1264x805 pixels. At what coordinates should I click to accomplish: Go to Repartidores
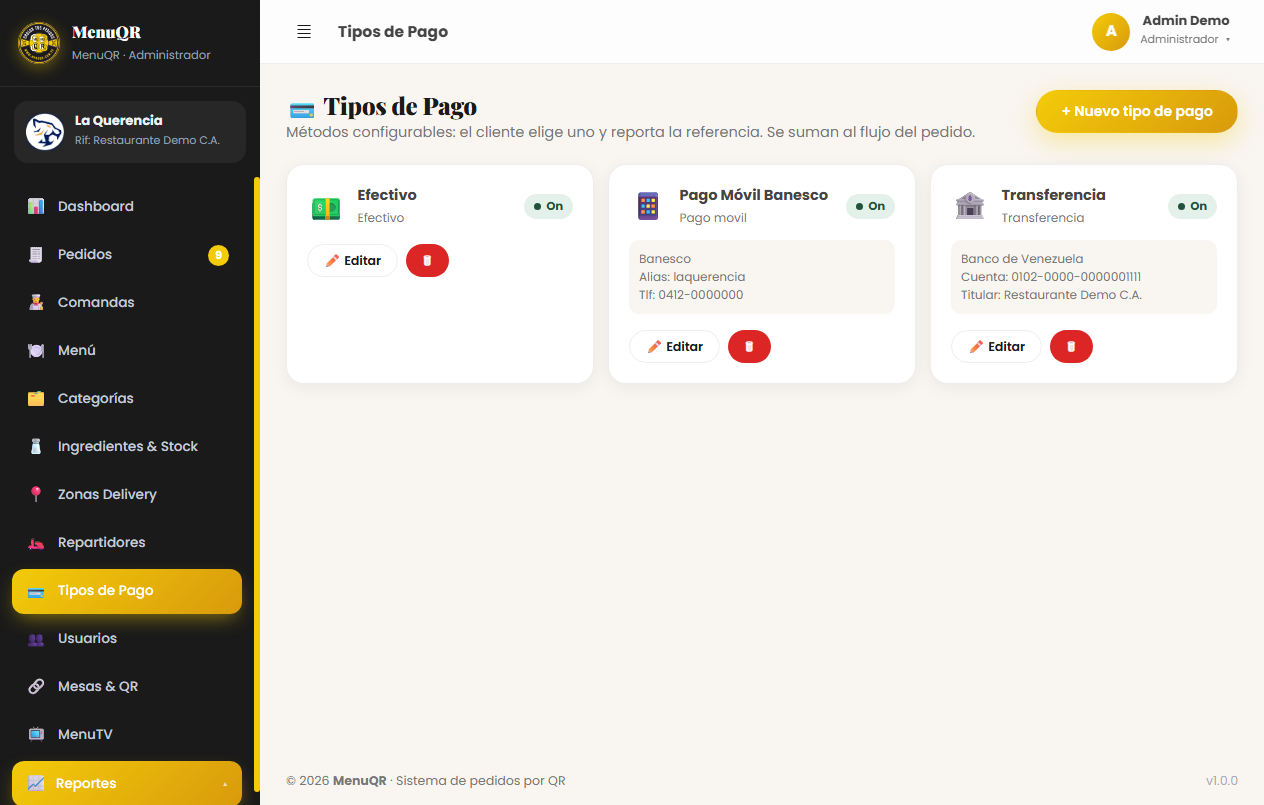pyautogui.click(x=127, y=542)
